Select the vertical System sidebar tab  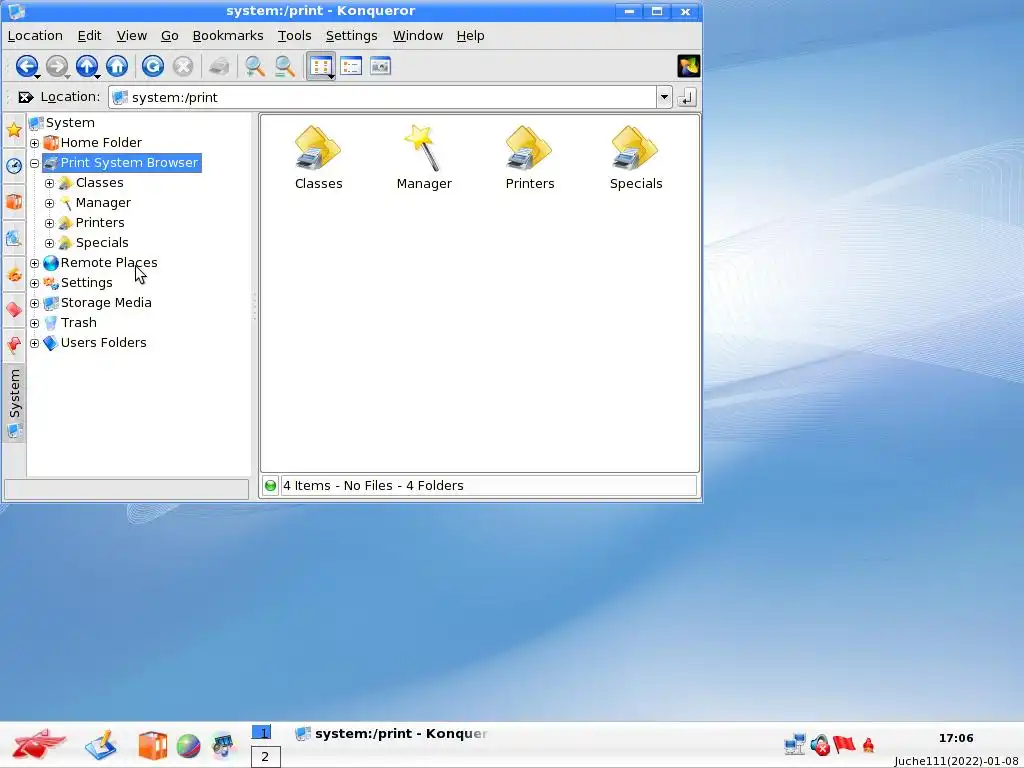point(14,404)
